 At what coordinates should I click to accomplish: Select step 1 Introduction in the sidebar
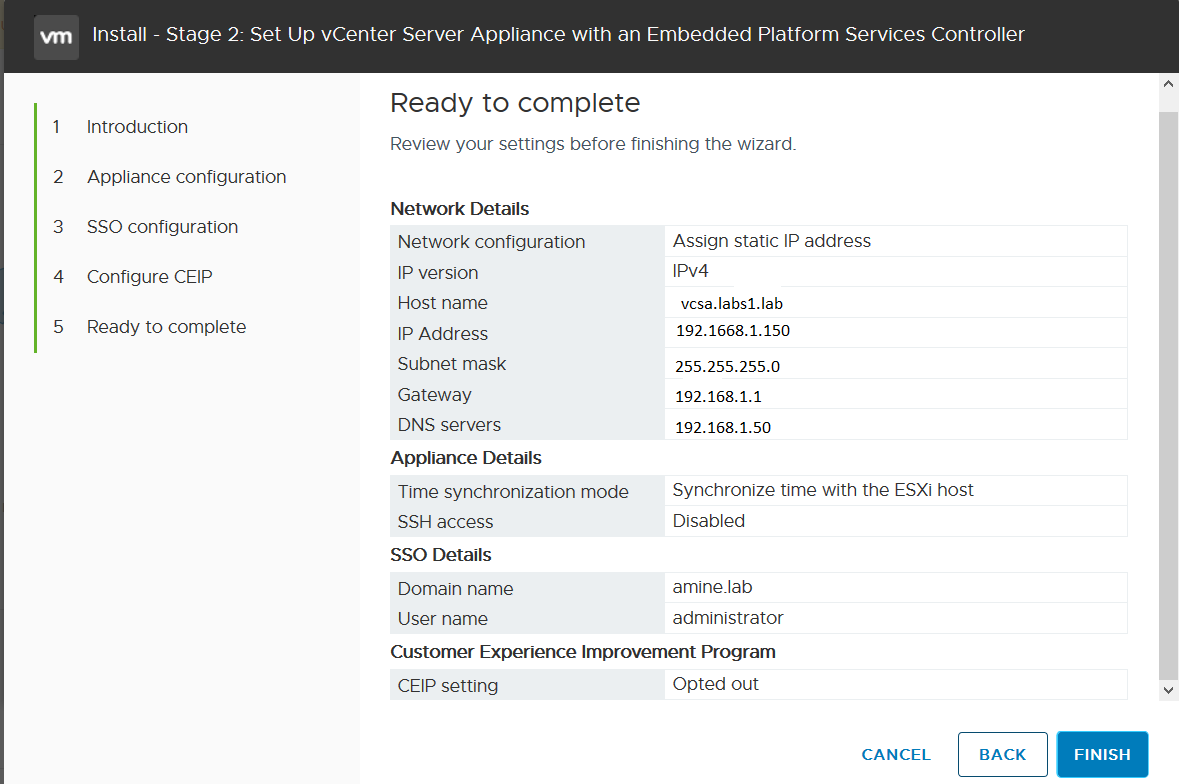[137, 126]
